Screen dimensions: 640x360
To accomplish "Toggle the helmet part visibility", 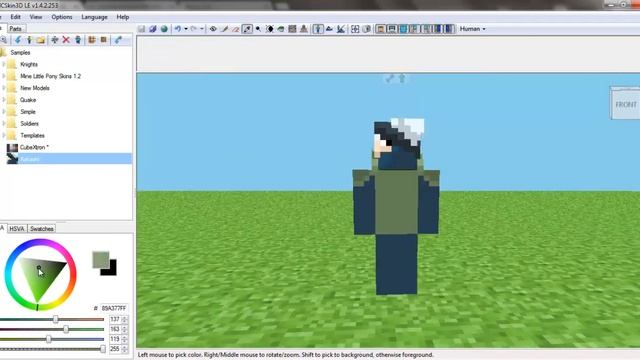I will coord(392,29).
